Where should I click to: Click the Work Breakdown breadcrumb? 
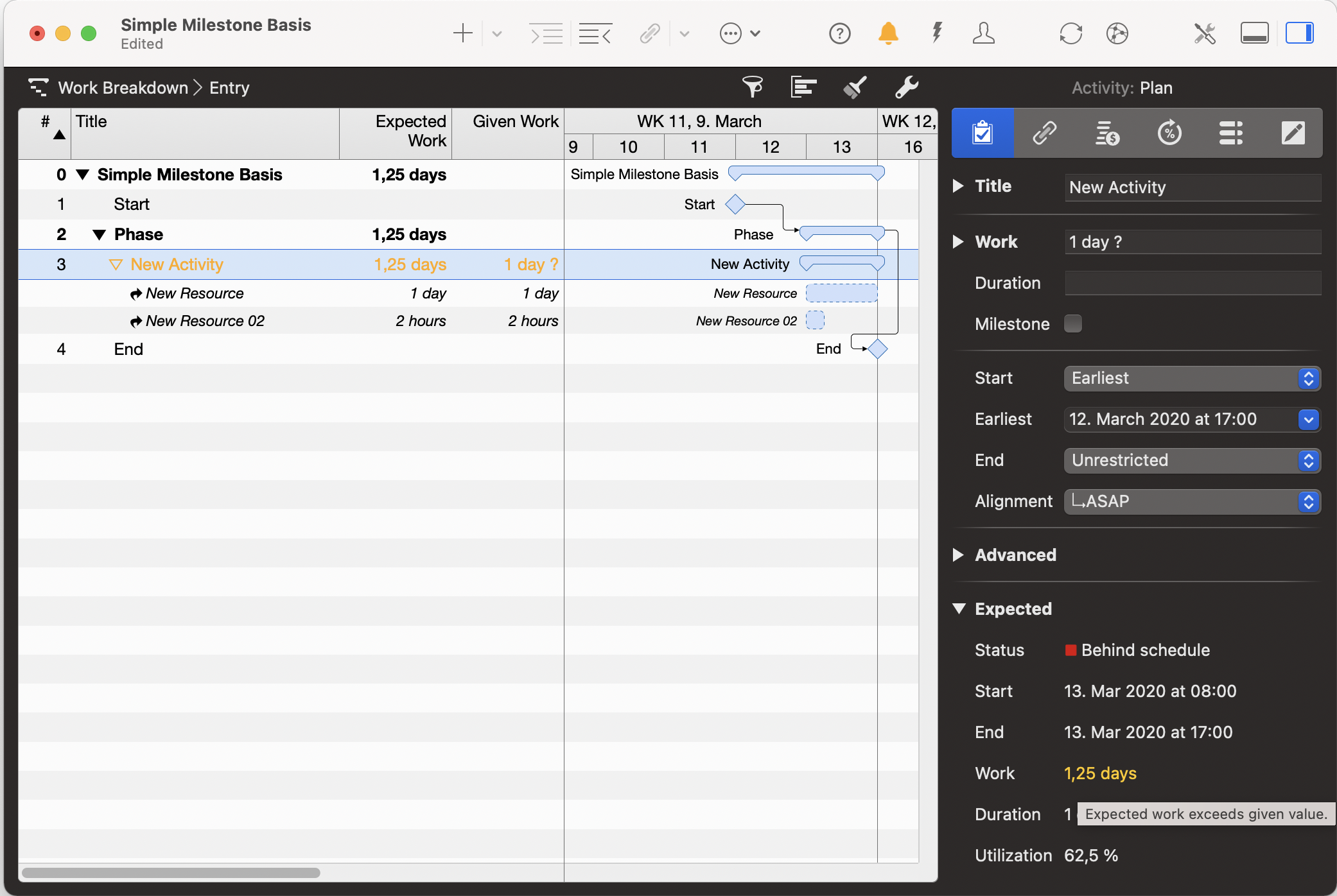tap(123, 88)
